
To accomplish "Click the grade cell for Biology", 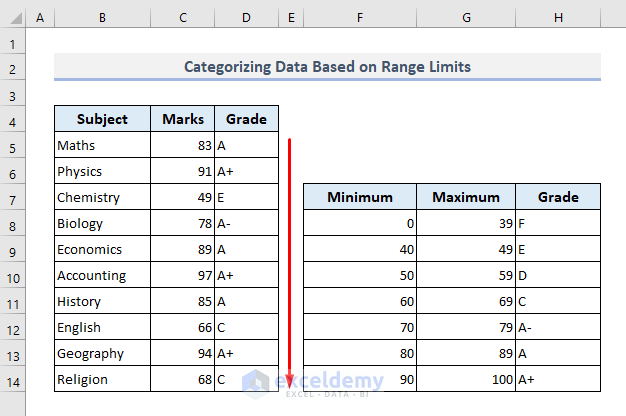I will click(246, 223).
